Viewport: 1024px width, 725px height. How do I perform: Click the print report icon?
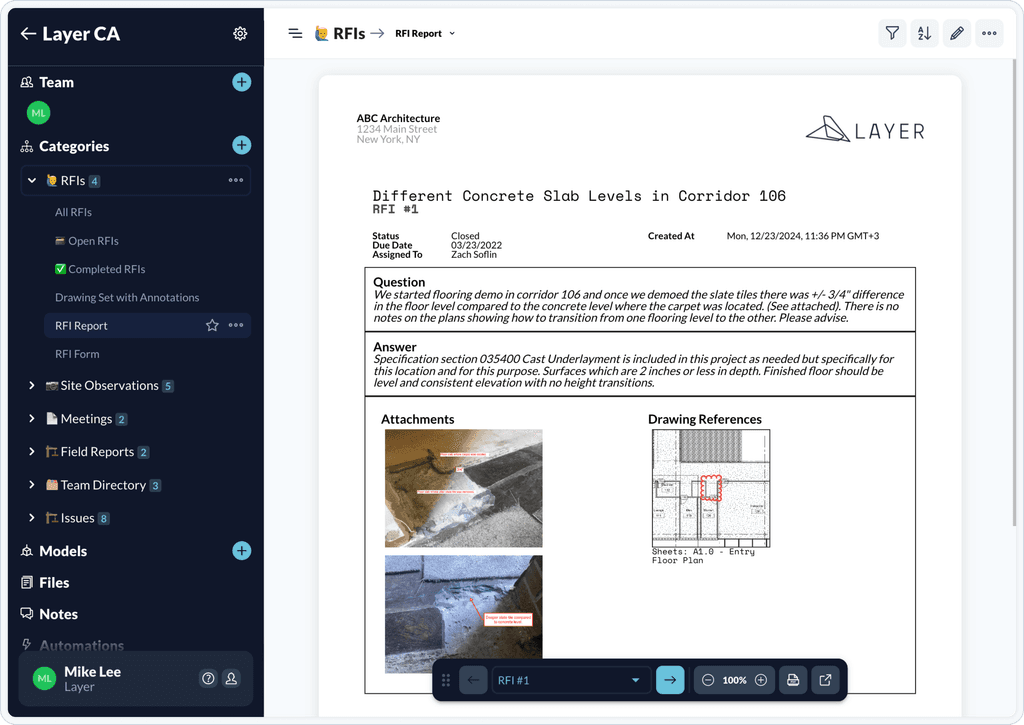tap(793, 680)
